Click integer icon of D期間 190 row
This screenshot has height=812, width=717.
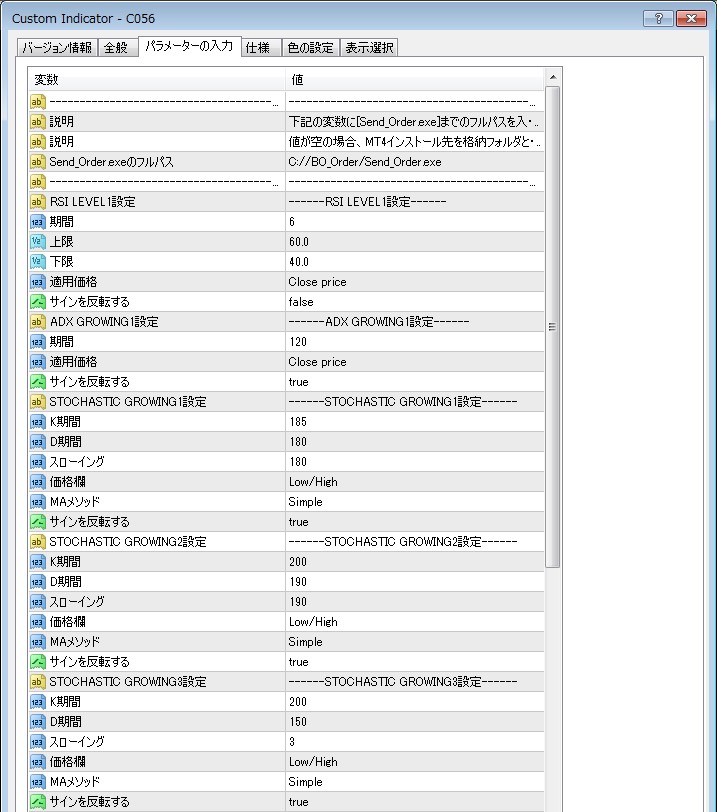coord(37,582)
